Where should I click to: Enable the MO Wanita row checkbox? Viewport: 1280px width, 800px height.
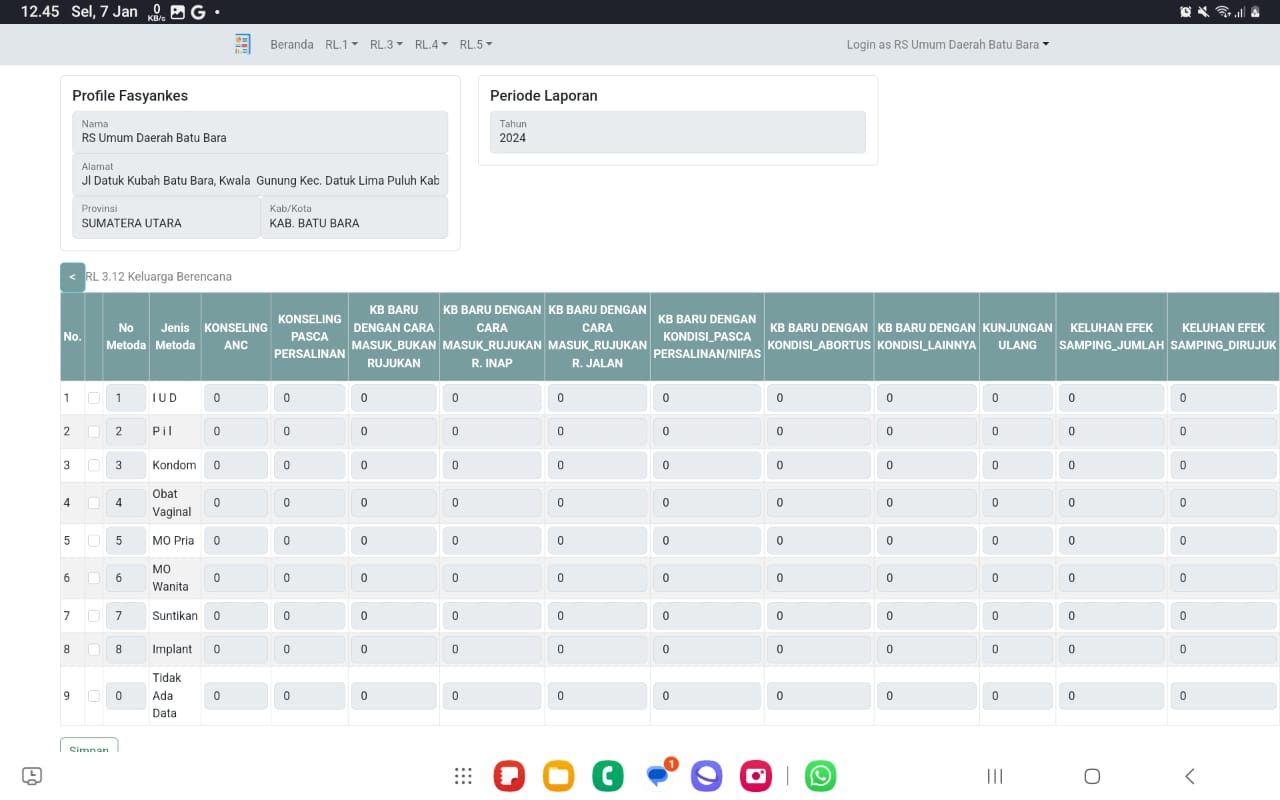(x=94, y=578)
